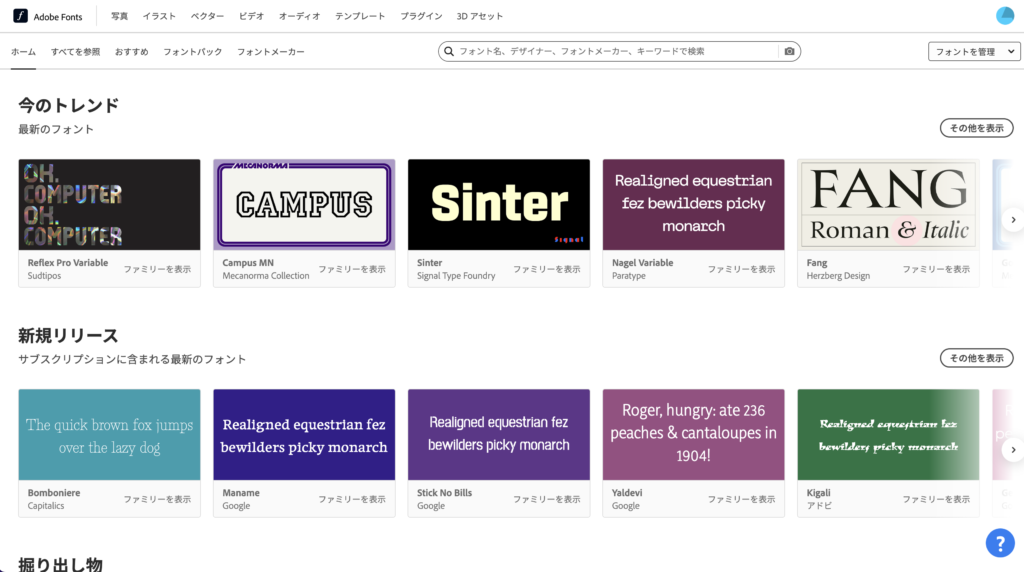Click the Campus MN font name
Viewport: 1024px width, 572px height.
click(x=248, y=262)
